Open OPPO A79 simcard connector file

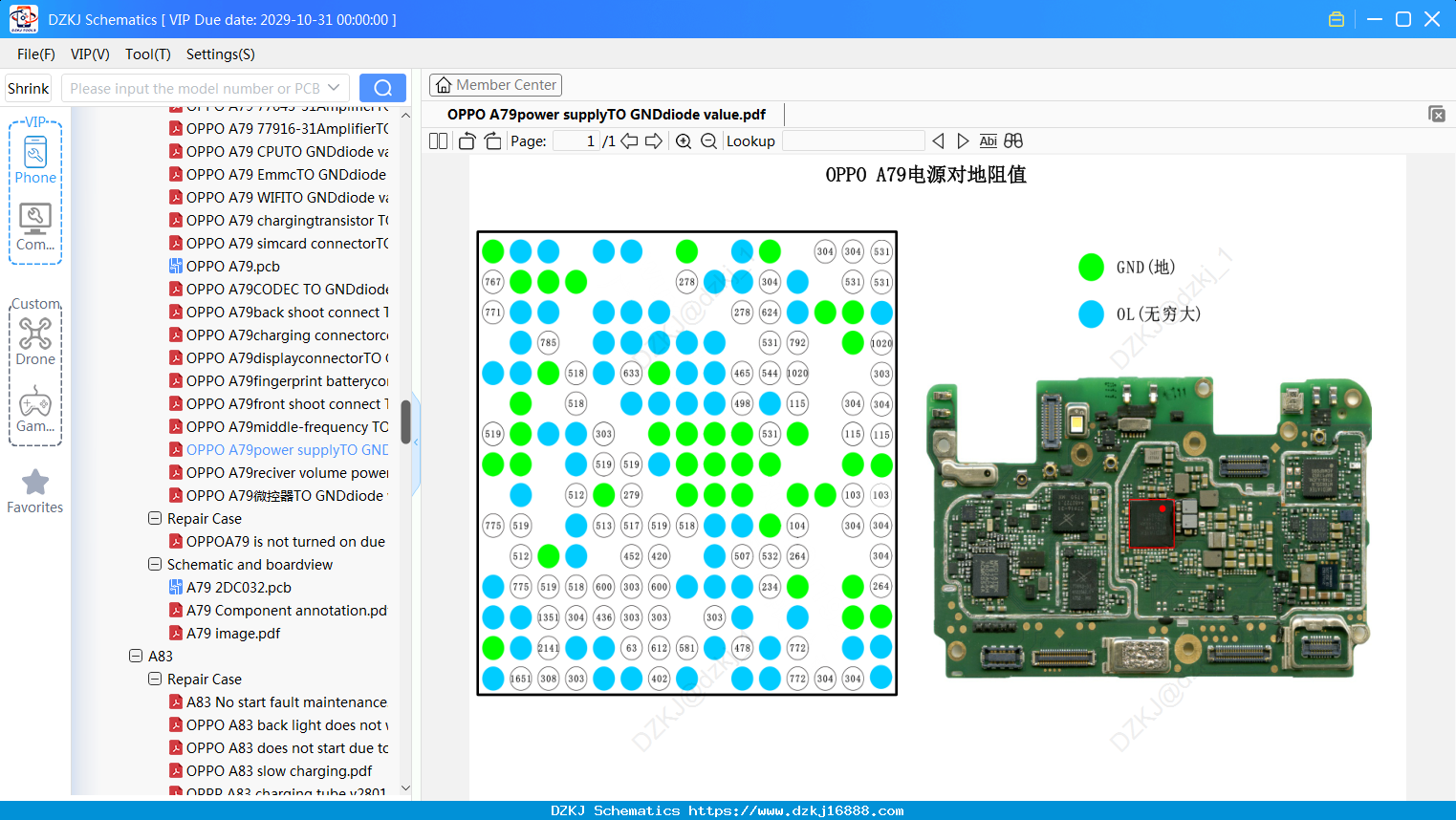coord(279,244)
